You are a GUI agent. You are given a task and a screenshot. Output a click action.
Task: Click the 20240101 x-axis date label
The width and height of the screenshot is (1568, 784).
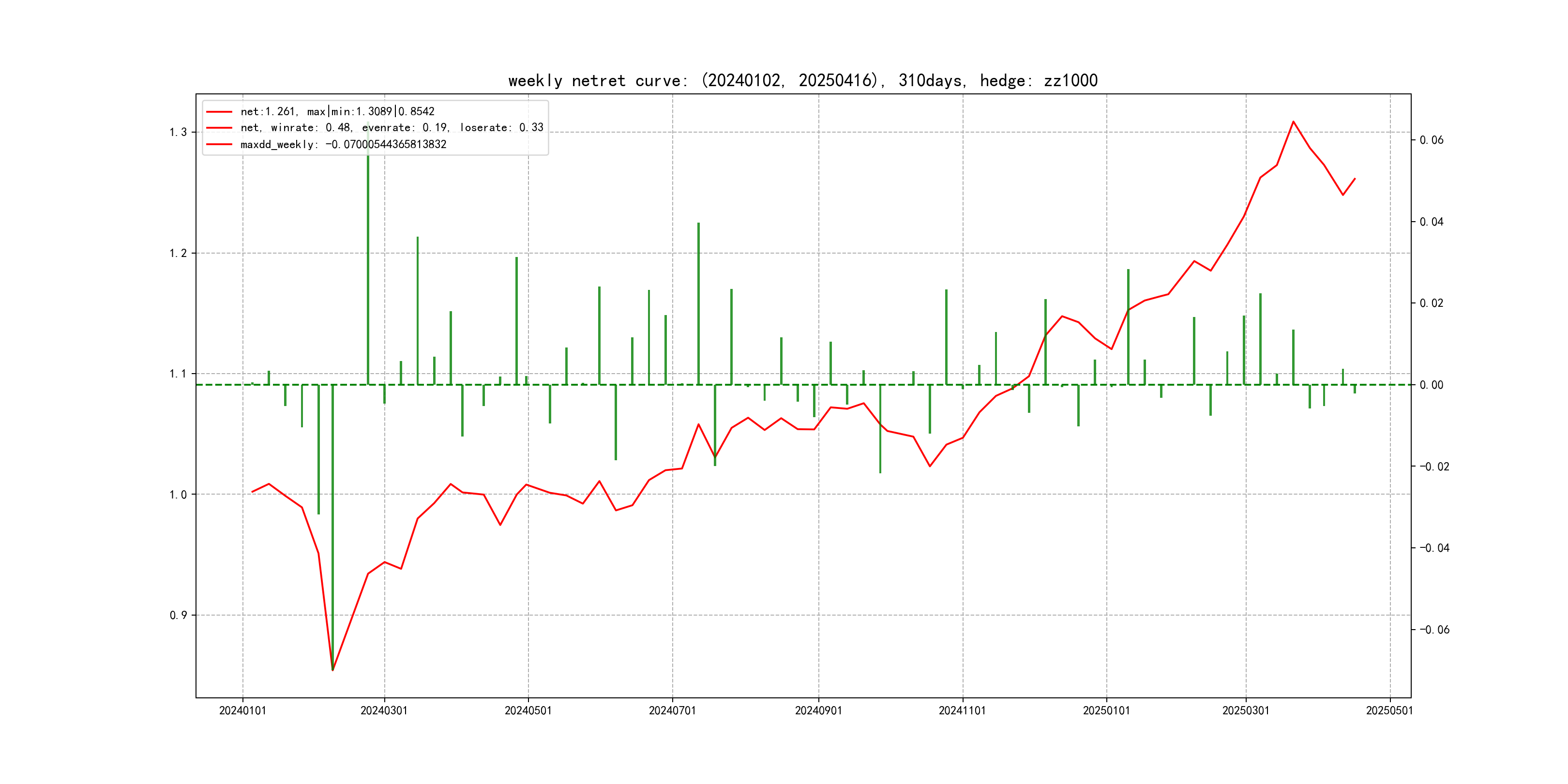pos(242,711)
